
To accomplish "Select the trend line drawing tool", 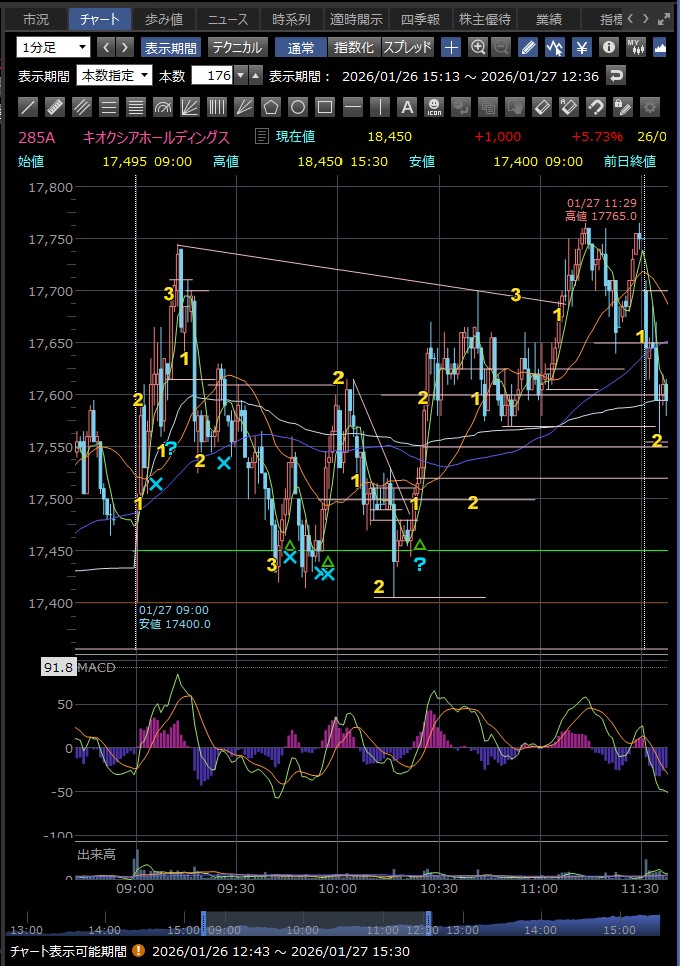I will [x=29, y=107].
